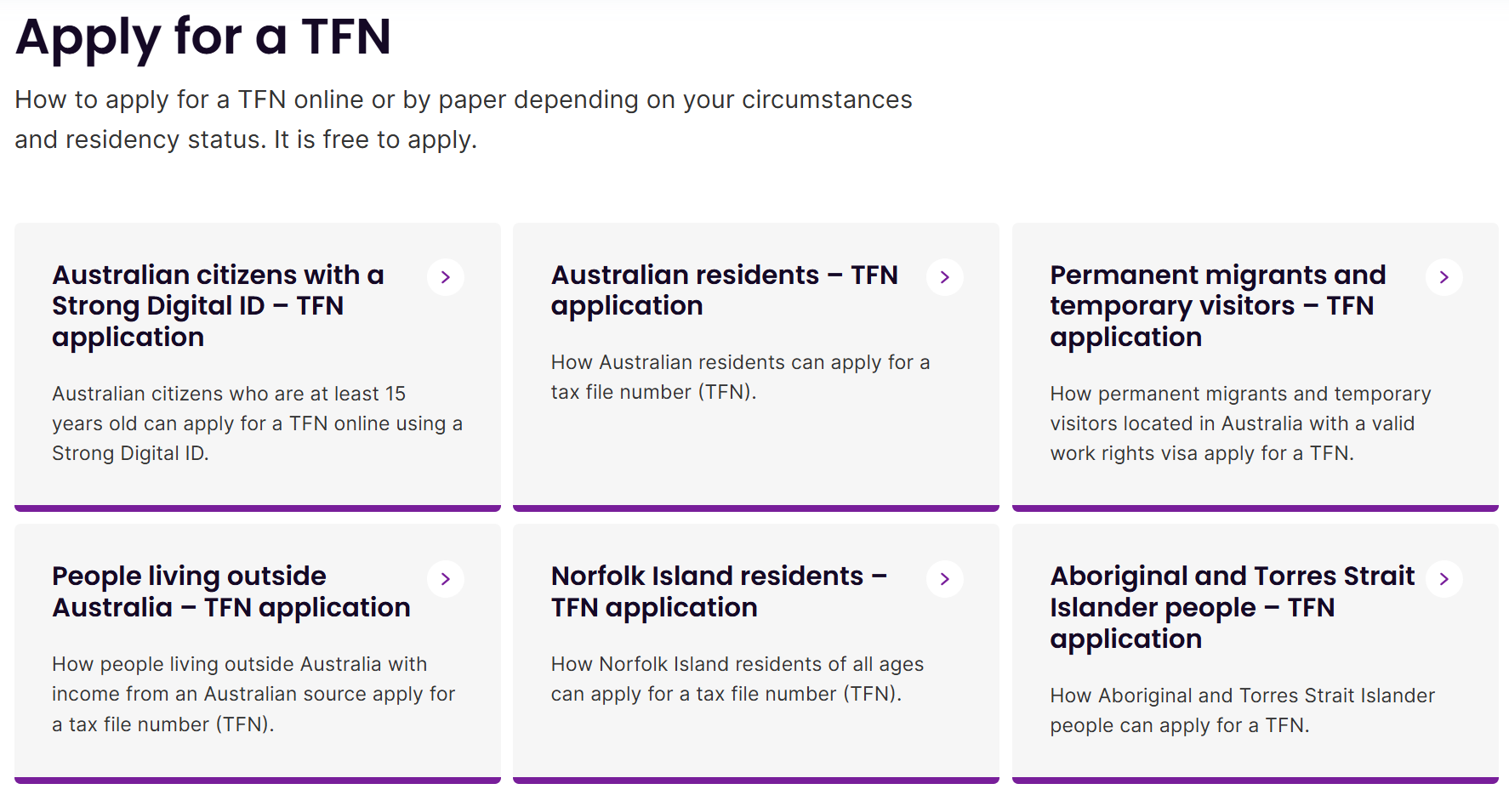Click arrow icon on Australian citizens Strong Digital ID card
1509x812 pixels.
[x=445, y=277]
